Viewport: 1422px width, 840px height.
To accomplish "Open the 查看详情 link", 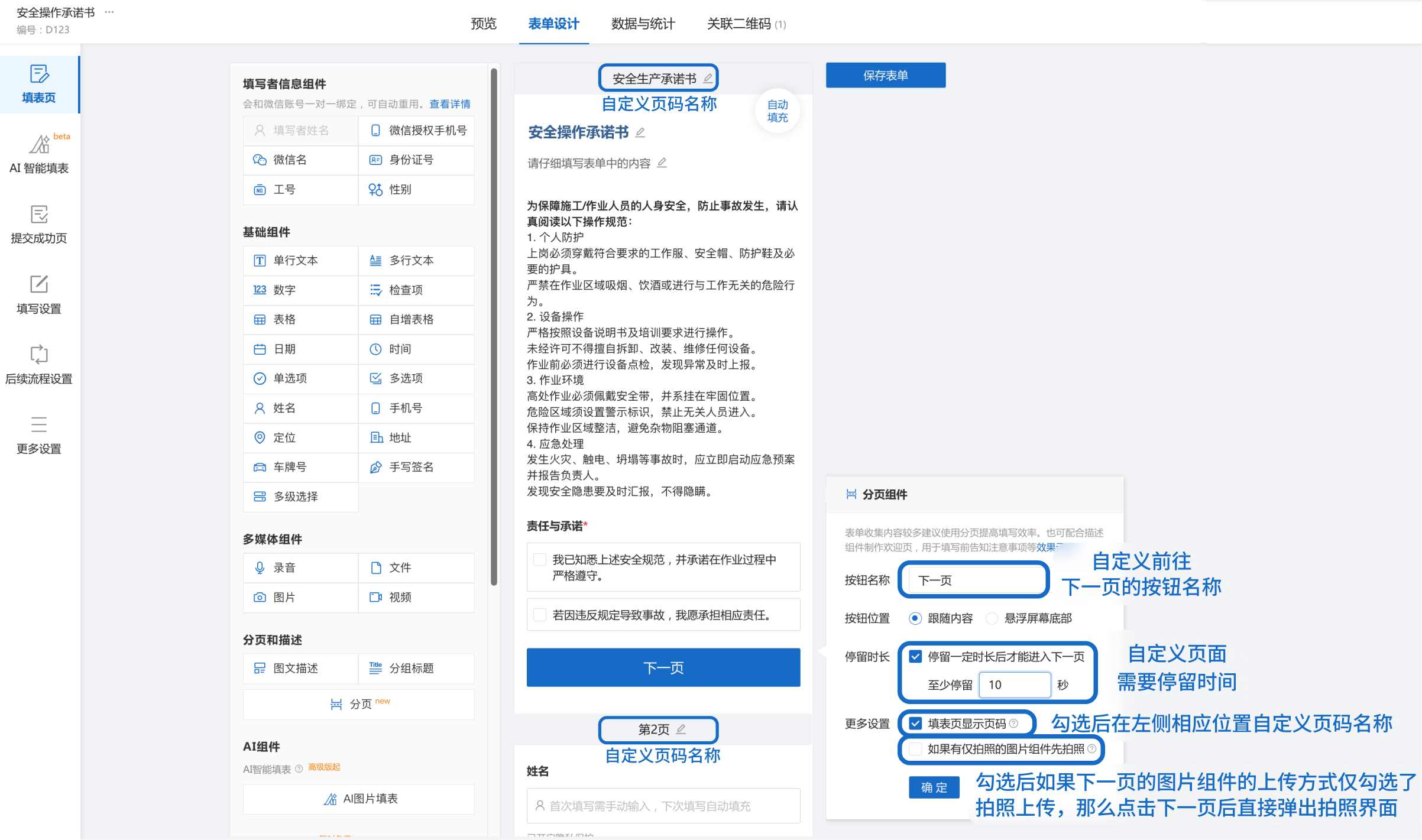I will coord(449,104).
